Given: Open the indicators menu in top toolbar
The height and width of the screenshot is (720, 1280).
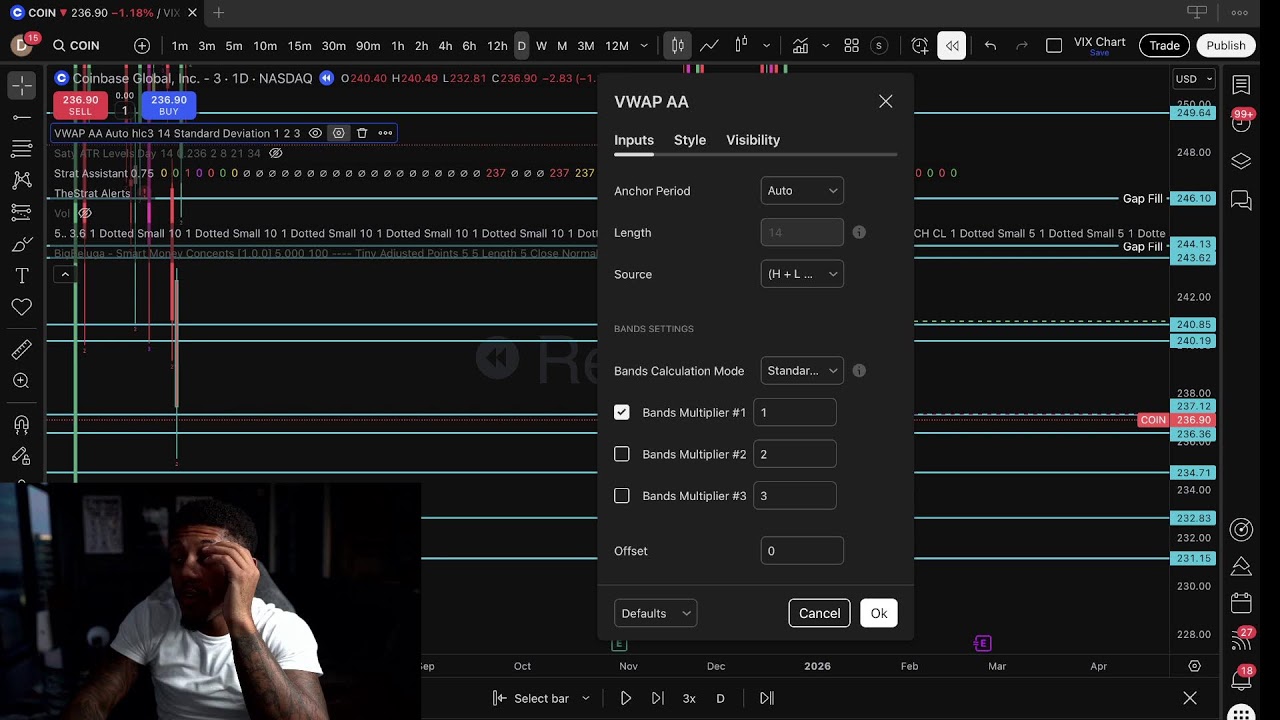Looking at the screenshot, I should pos(801,46).
